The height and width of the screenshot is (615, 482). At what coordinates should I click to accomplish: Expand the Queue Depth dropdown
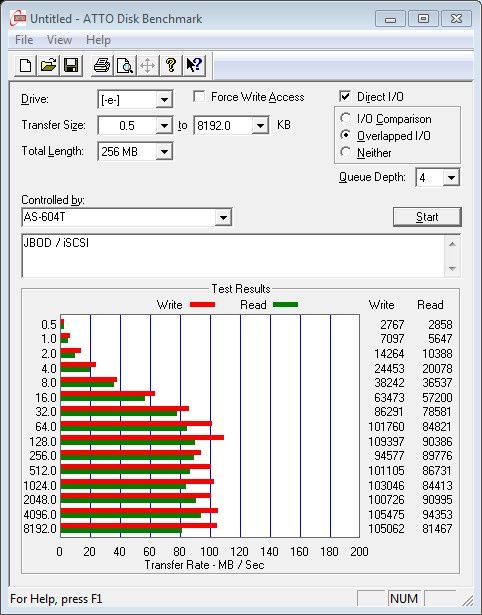click(451, 178)
